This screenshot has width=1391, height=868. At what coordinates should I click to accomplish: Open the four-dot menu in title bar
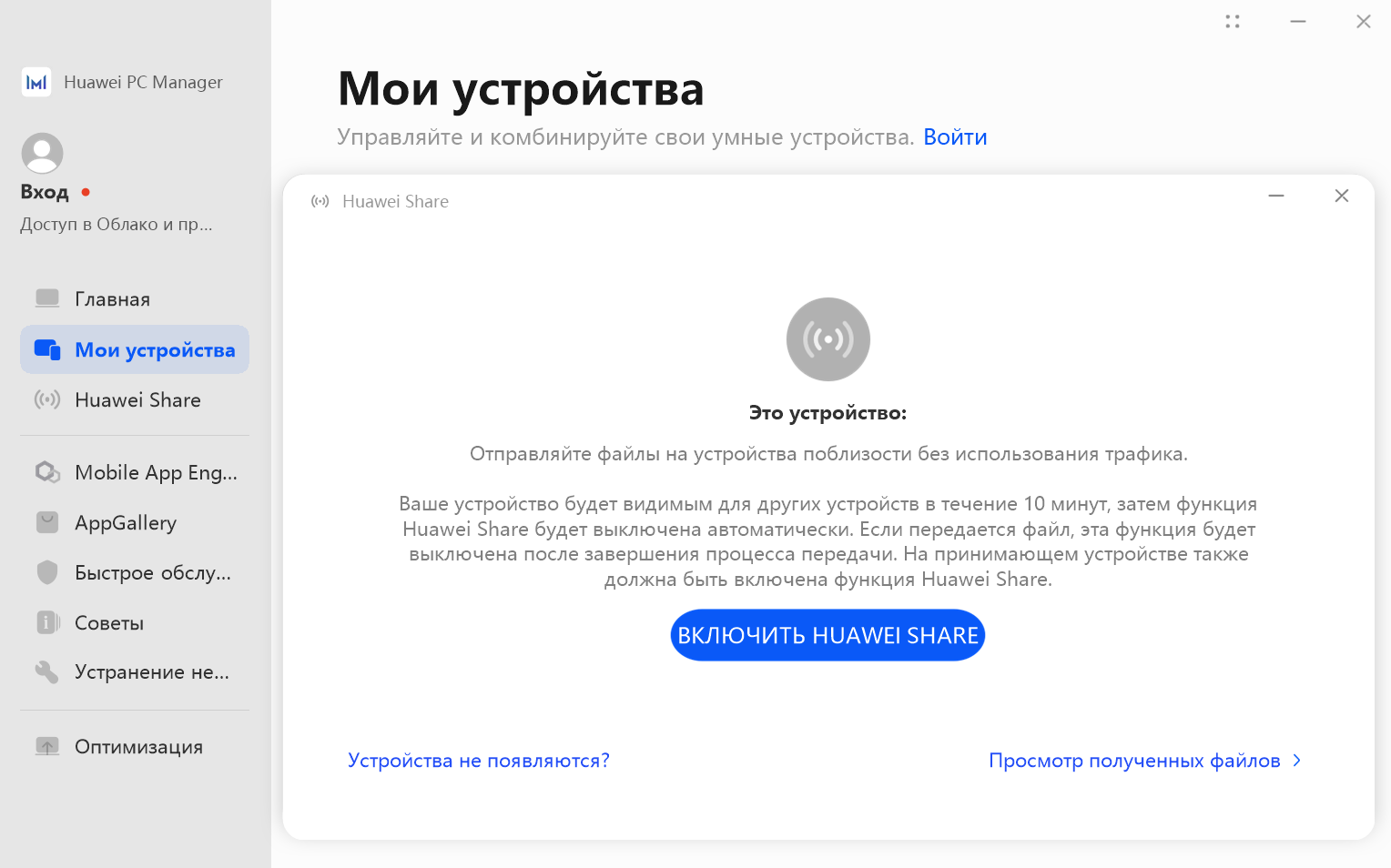1233,21
